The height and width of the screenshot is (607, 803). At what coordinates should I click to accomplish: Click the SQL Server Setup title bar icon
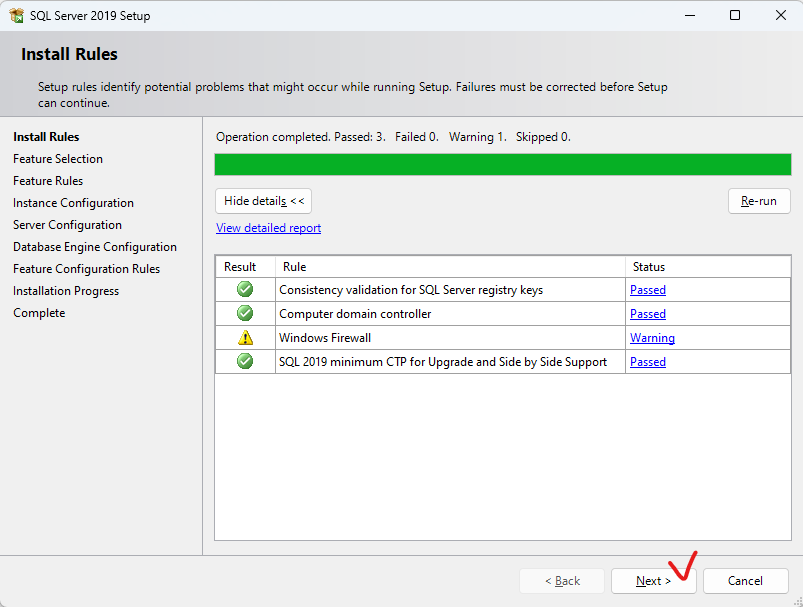click(x=16, y=15)
